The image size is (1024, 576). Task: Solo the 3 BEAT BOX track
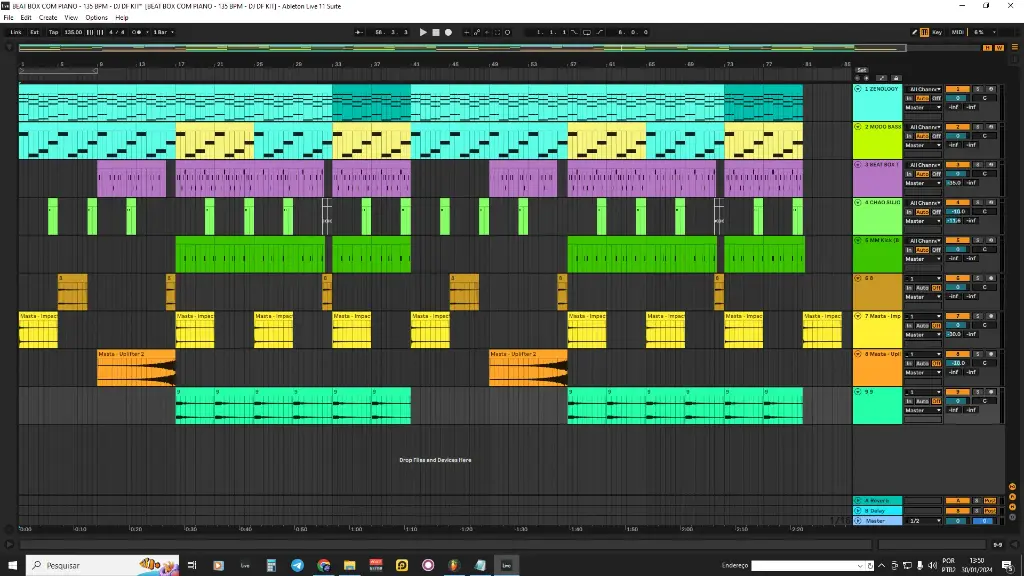tap(978, 165)
